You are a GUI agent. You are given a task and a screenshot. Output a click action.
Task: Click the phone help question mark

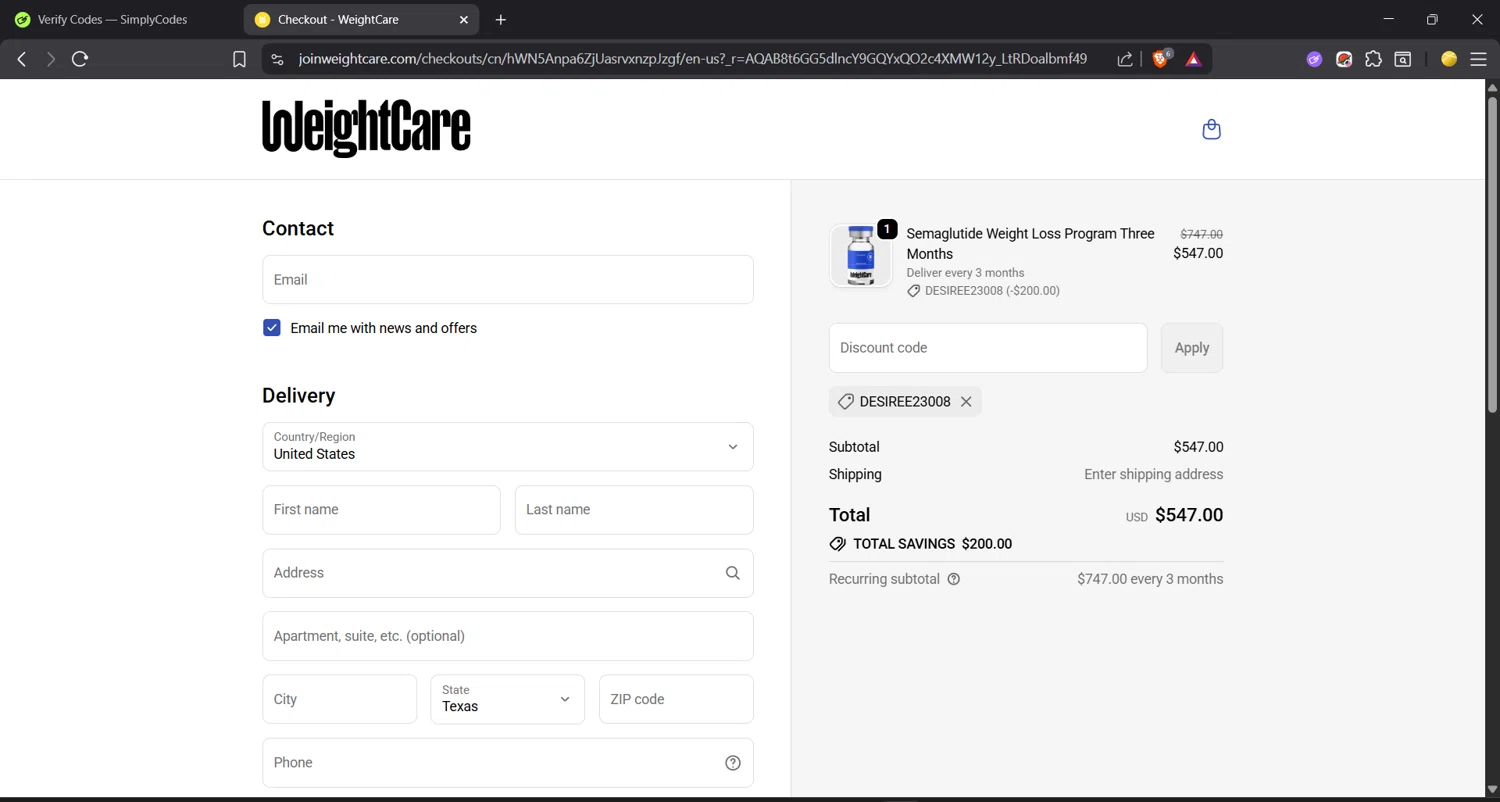733,763
